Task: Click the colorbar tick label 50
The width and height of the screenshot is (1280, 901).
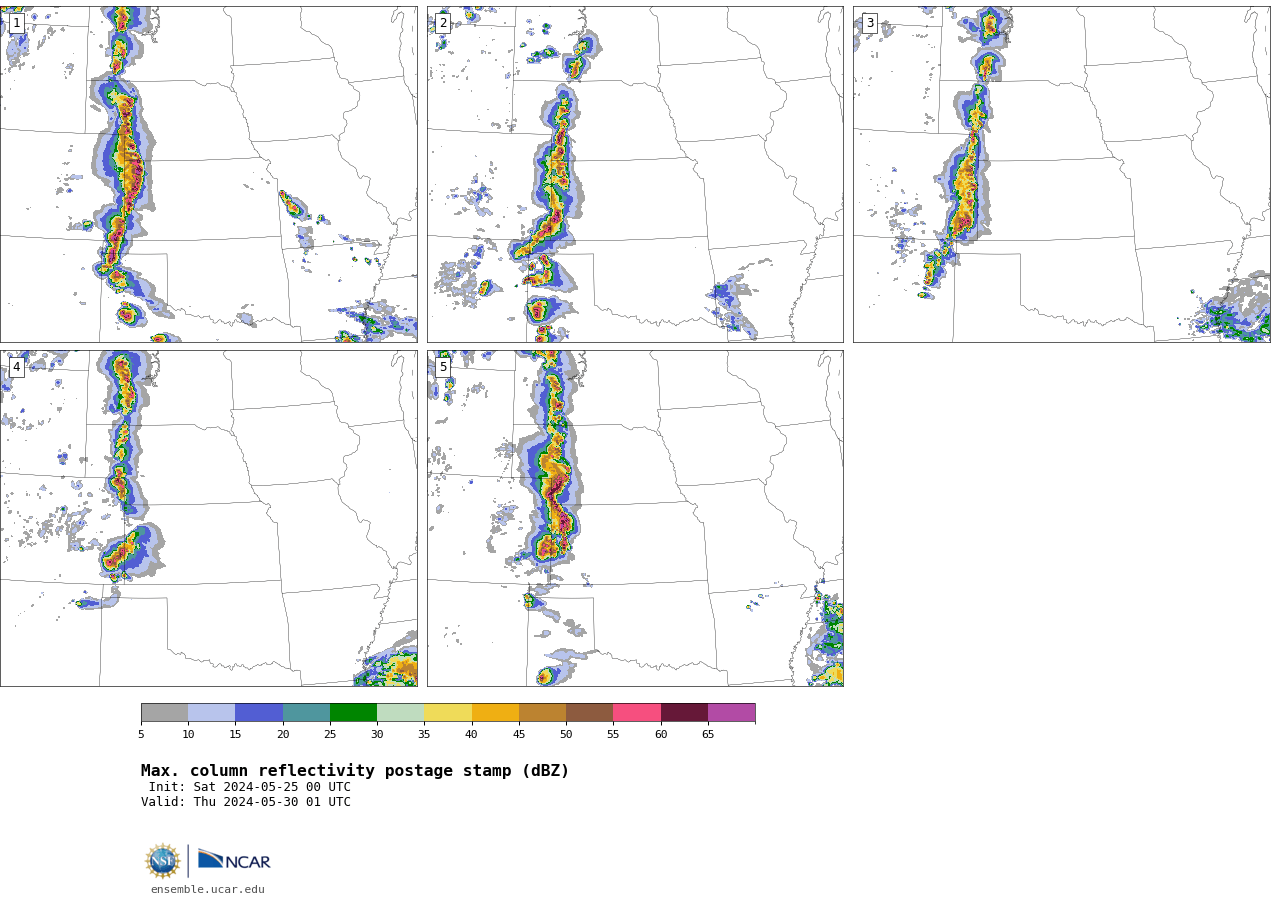Action: 566,734
